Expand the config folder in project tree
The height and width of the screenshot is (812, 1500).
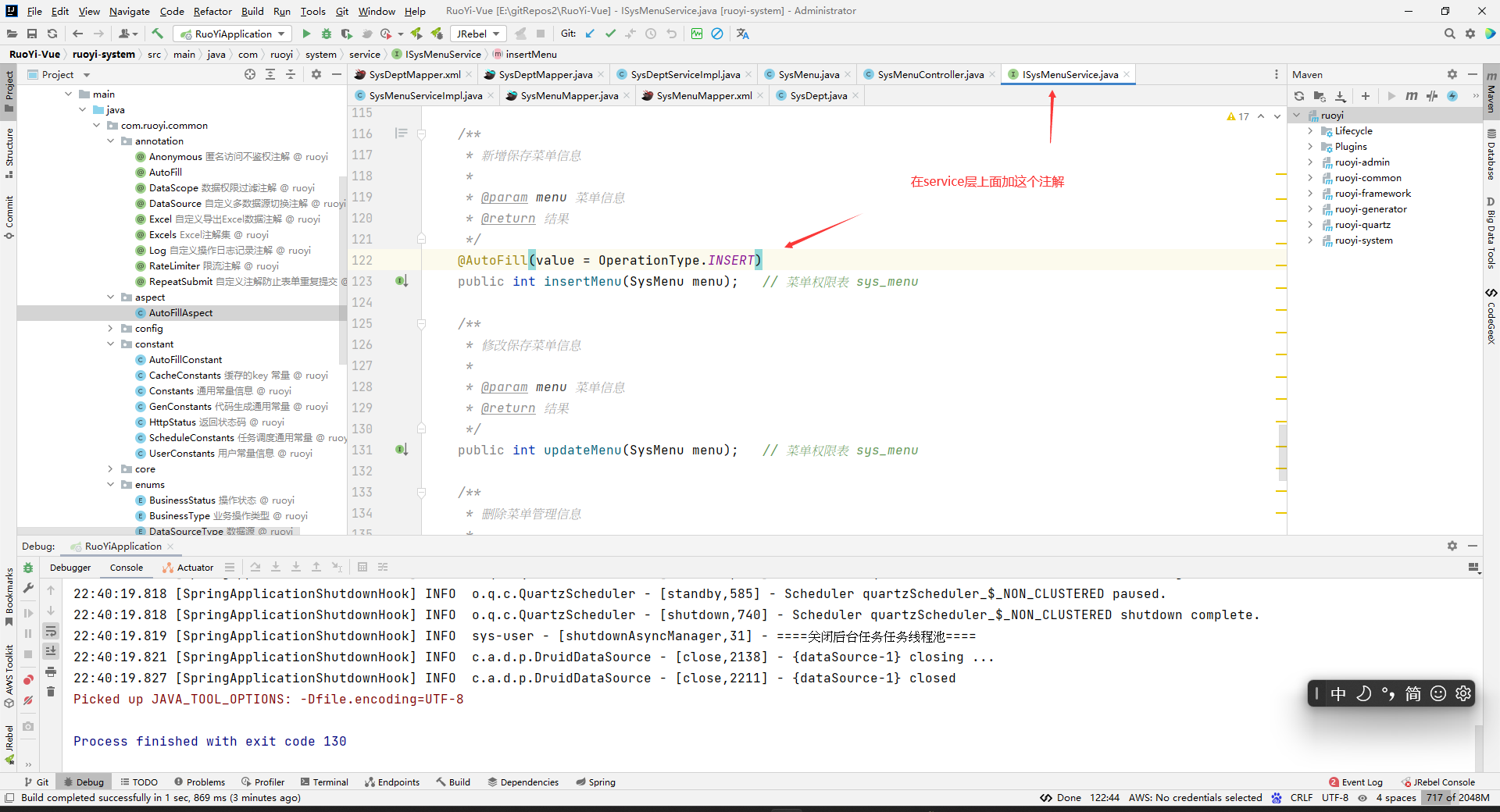coord(111,329)
